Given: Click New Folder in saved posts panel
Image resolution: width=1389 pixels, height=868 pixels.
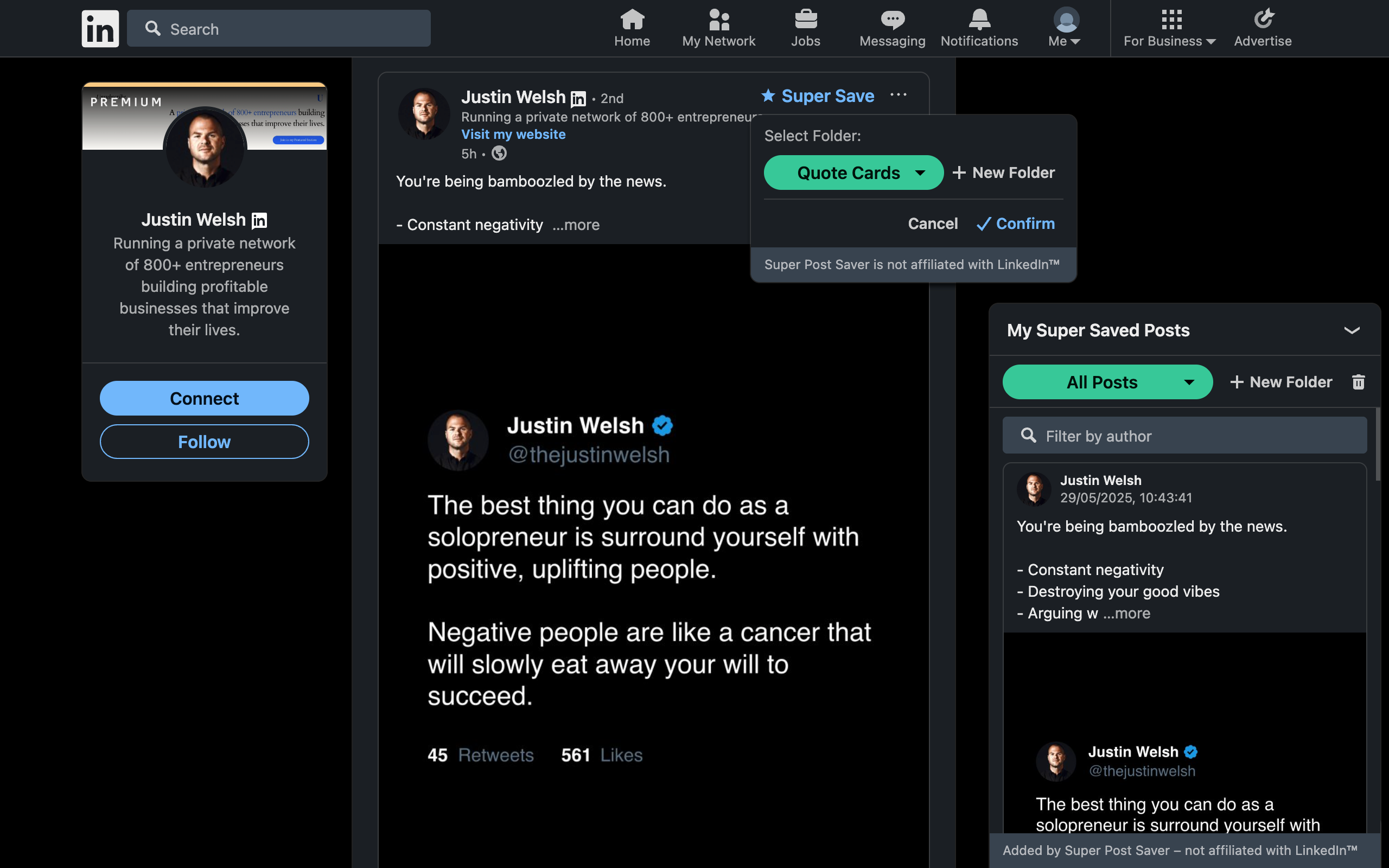Looking at the screenshot, I should click(x=1280, y=382).
